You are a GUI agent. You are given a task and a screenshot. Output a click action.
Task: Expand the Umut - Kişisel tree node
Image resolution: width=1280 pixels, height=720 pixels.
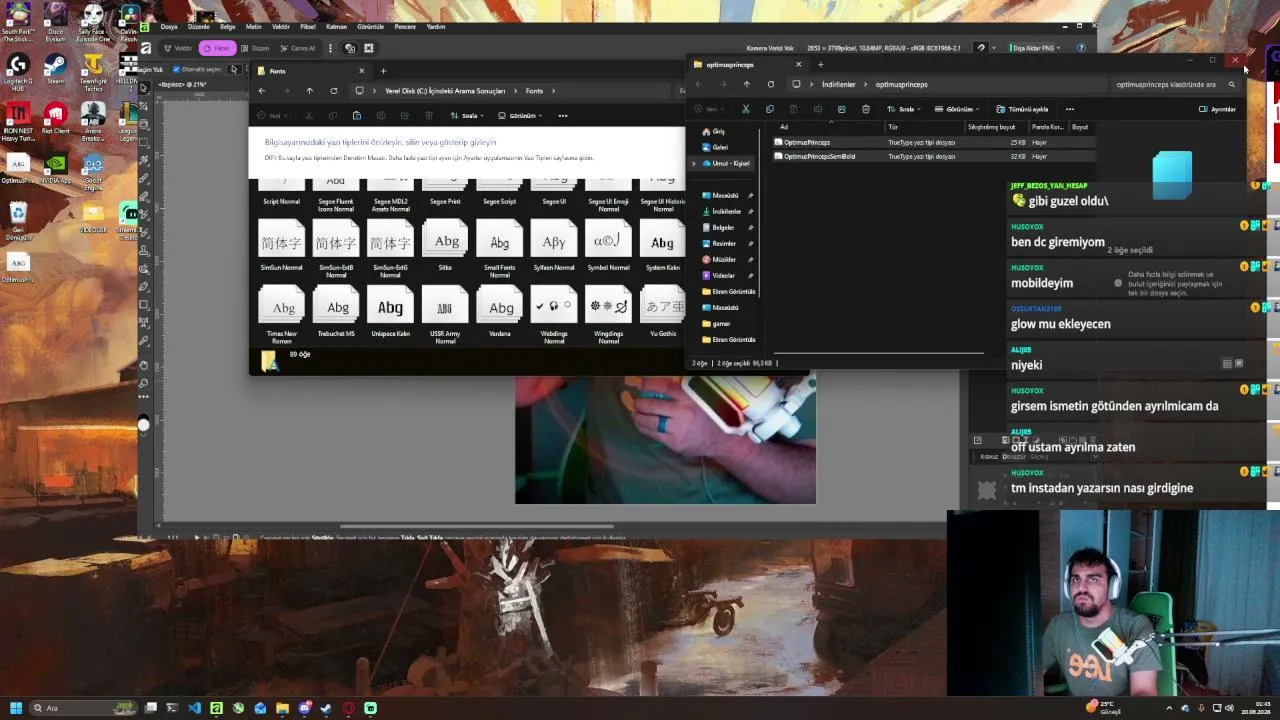[x=694, y=163]
